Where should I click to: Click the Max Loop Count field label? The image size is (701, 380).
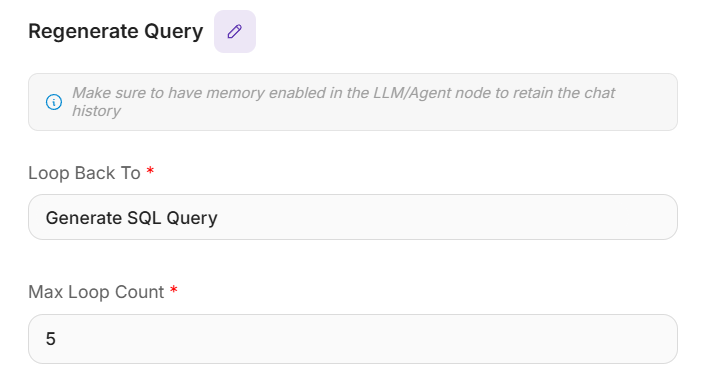point(96,292)
